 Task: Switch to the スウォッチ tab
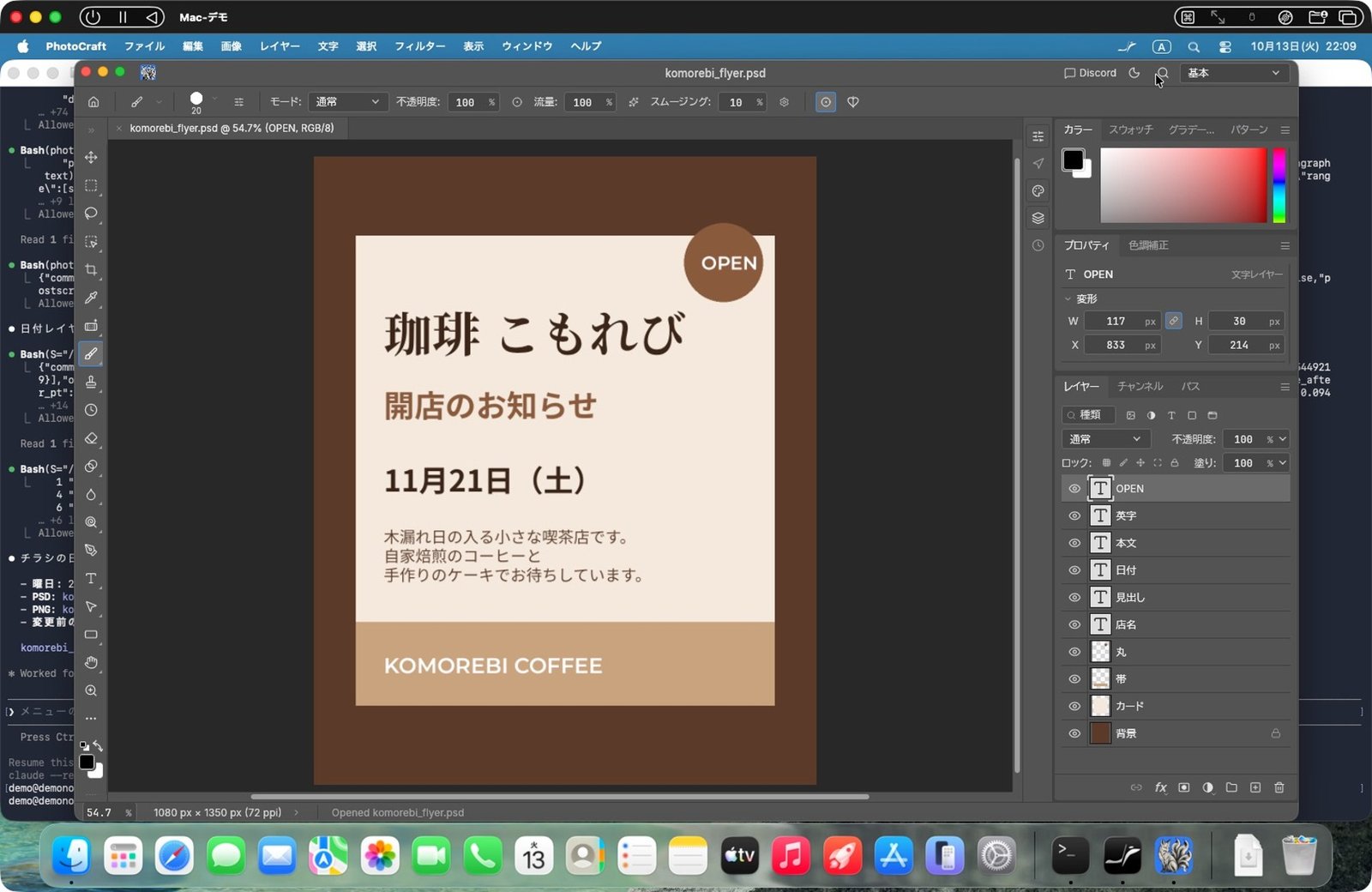[1131, 130]
